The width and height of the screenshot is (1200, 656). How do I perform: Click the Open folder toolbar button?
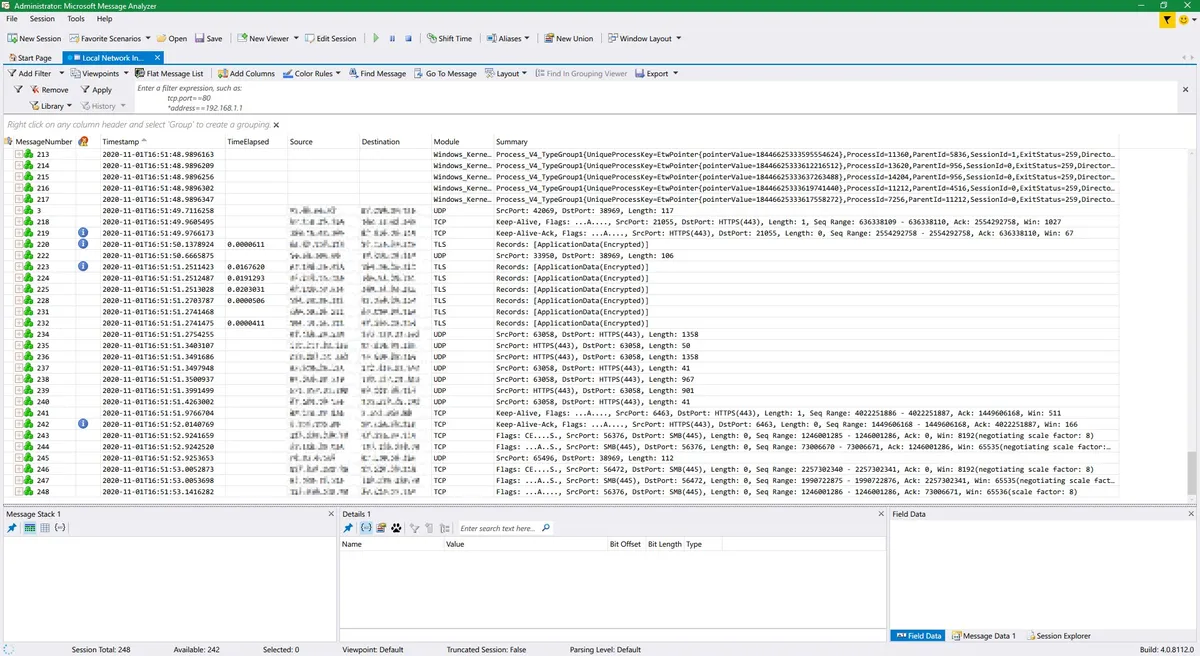click(171, 38)
